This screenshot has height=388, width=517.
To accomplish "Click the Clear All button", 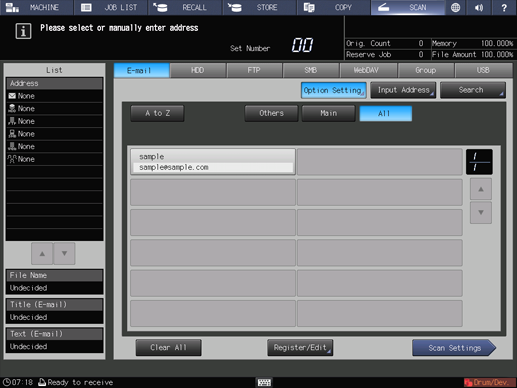I will point(168,348).
